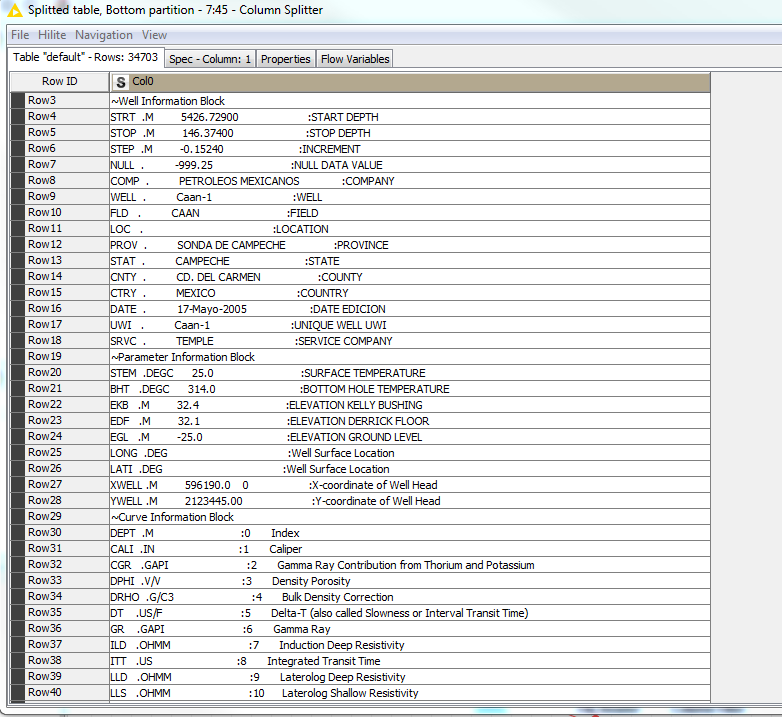Click the SRVC TEMPLE service company cell
The height and width of the screenshot is (717, 782).
pos(410,341)
